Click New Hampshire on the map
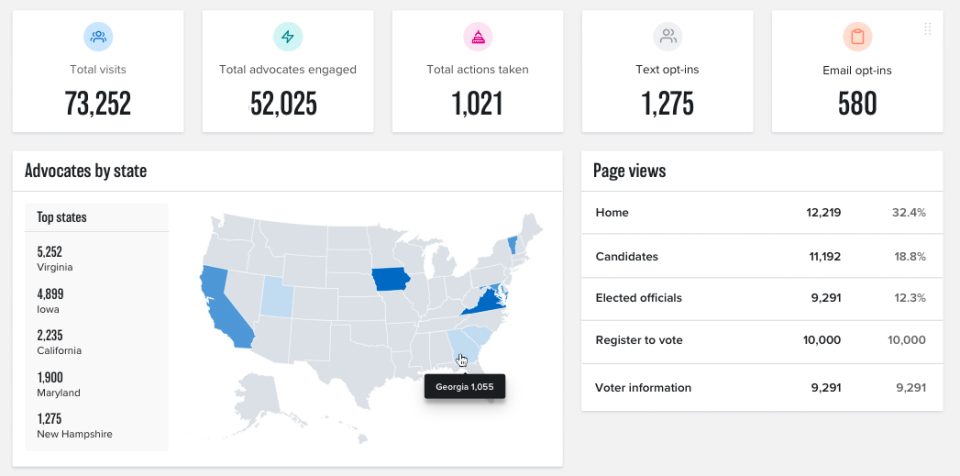The width and height of the screenshot is (960, 476). [x=513, y=244]
